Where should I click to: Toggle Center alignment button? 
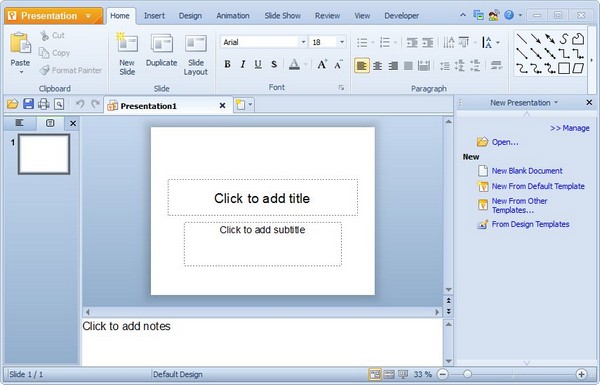tap(377, 66)
